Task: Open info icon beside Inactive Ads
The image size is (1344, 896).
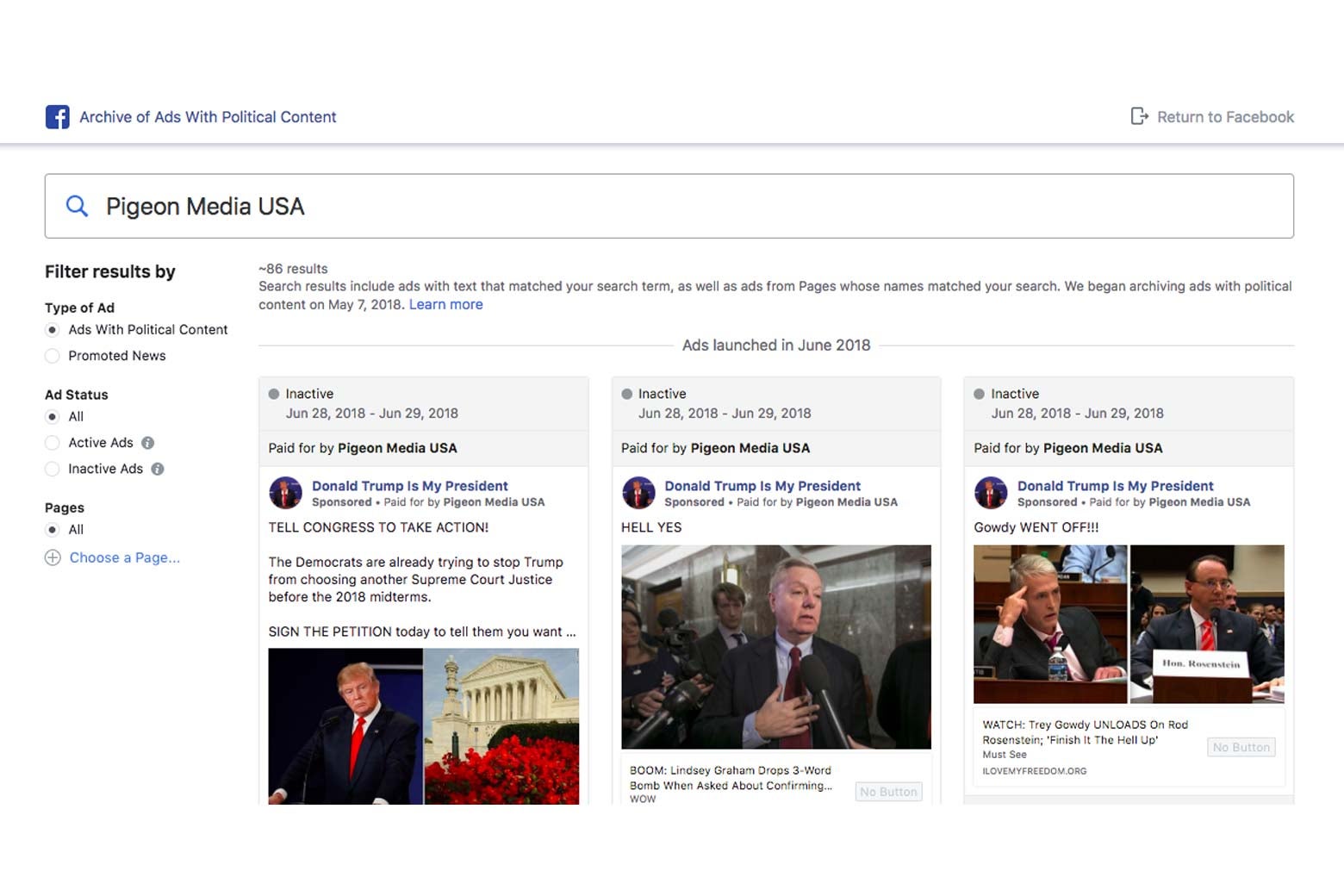Action: click(x=158, y=469)
